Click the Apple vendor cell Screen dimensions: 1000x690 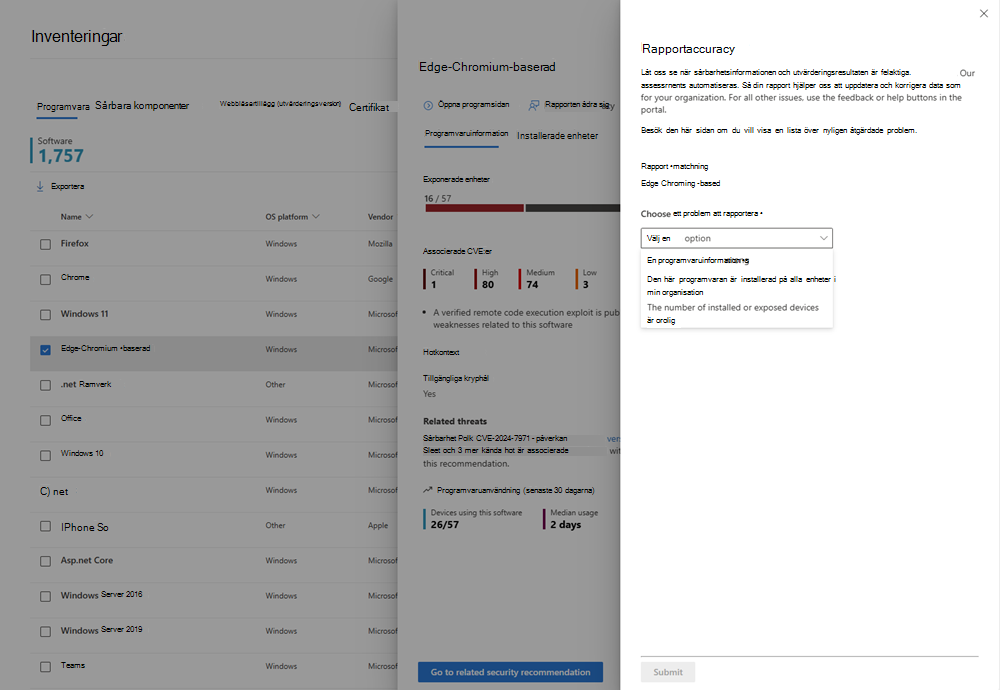[378, 525]
